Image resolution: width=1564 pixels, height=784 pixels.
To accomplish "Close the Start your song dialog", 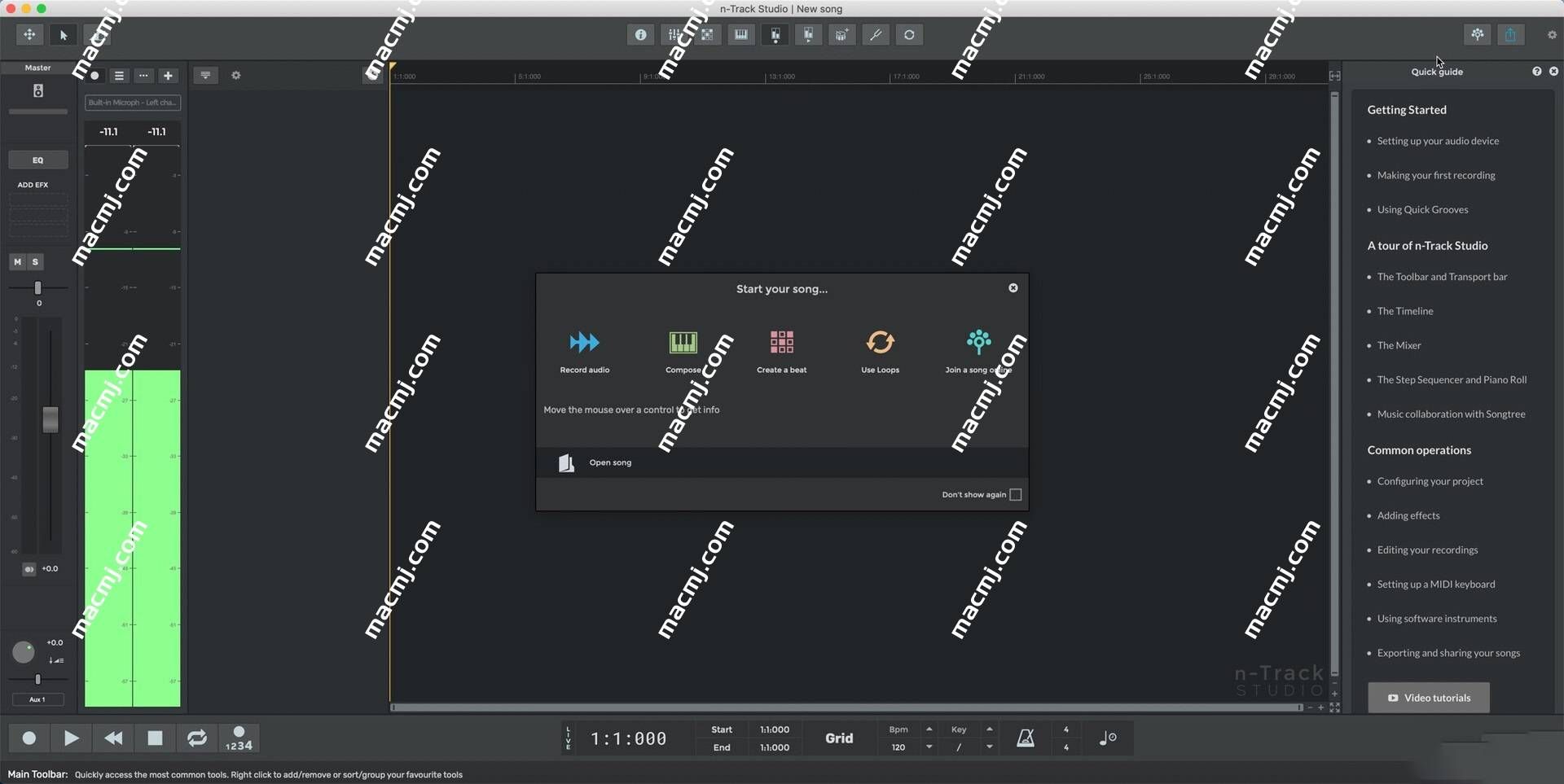I will coord(1013,288).
